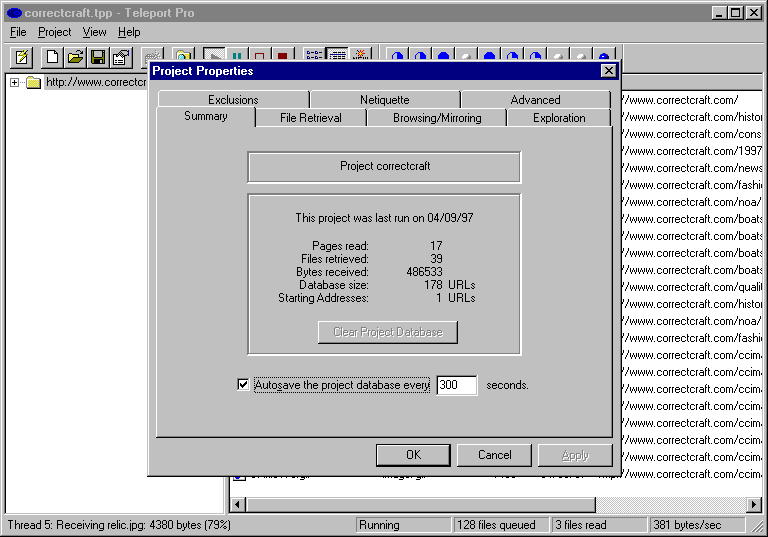Save the project with the floppy icon
The height and width of the screenshot is (537, 768).
coord(98,57)
